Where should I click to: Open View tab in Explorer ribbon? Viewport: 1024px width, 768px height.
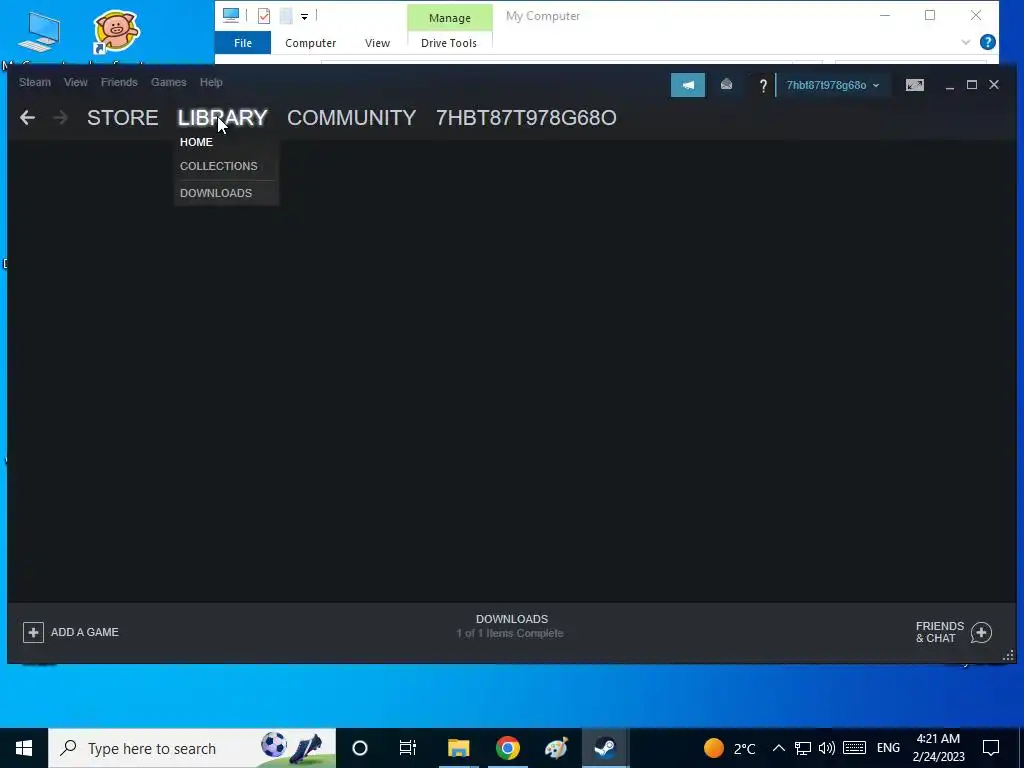click(x=377, y=43)
